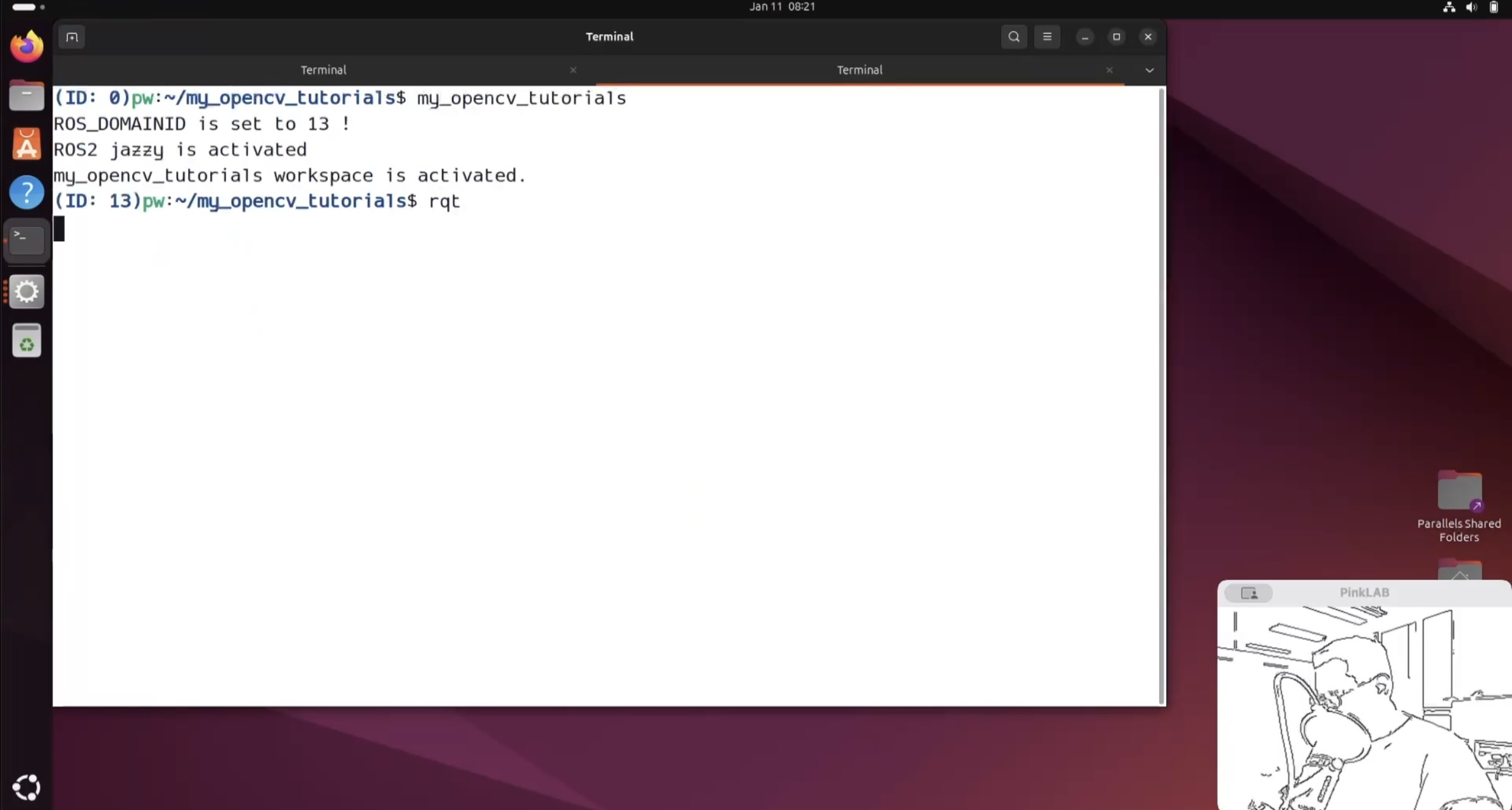Open Settings from the dock
Screen dimensions: 1512x810
tap(27, 292)
